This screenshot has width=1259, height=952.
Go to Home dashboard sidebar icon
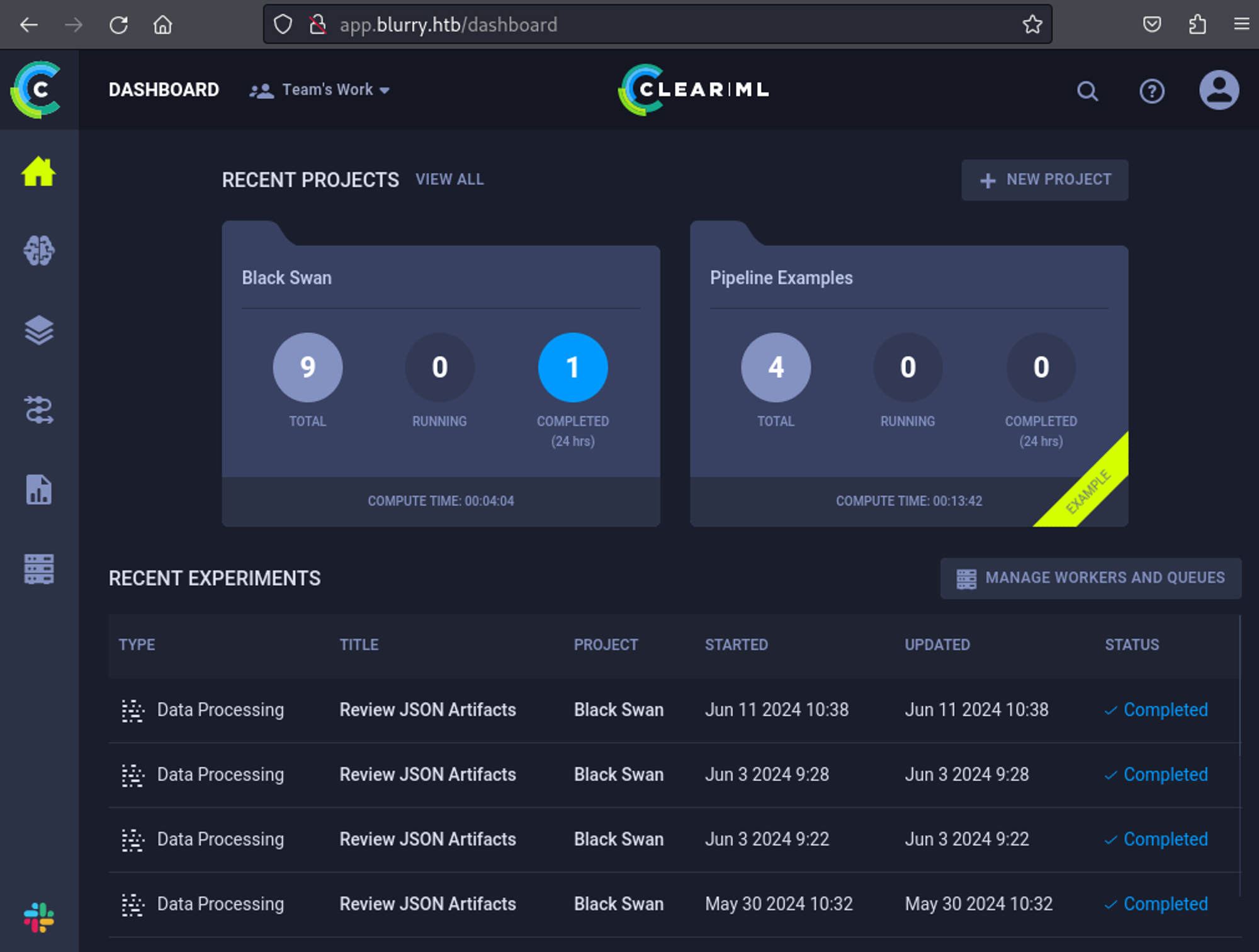(x=39, y=171)
